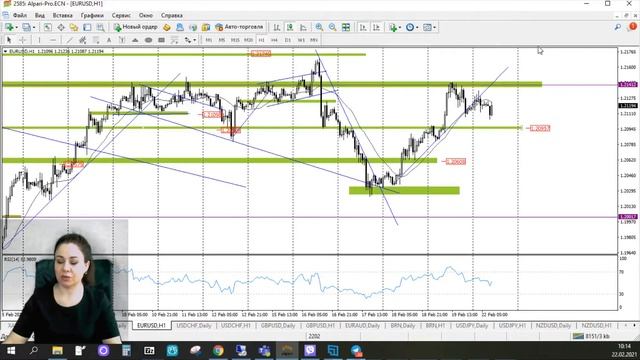Switch to the USDJPY,Daily chart tab
Image resolution: width=640 pixels, height=360 pixels.
point(472,326)
